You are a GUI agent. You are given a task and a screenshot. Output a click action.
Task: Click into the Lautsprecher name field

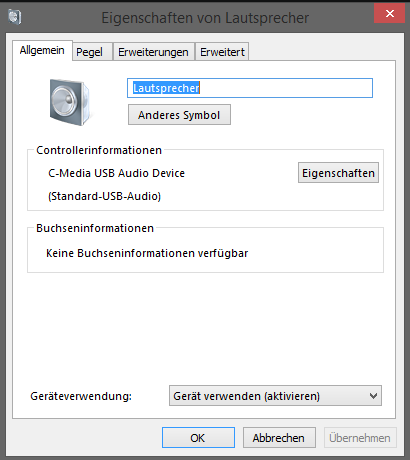[250, 88]
